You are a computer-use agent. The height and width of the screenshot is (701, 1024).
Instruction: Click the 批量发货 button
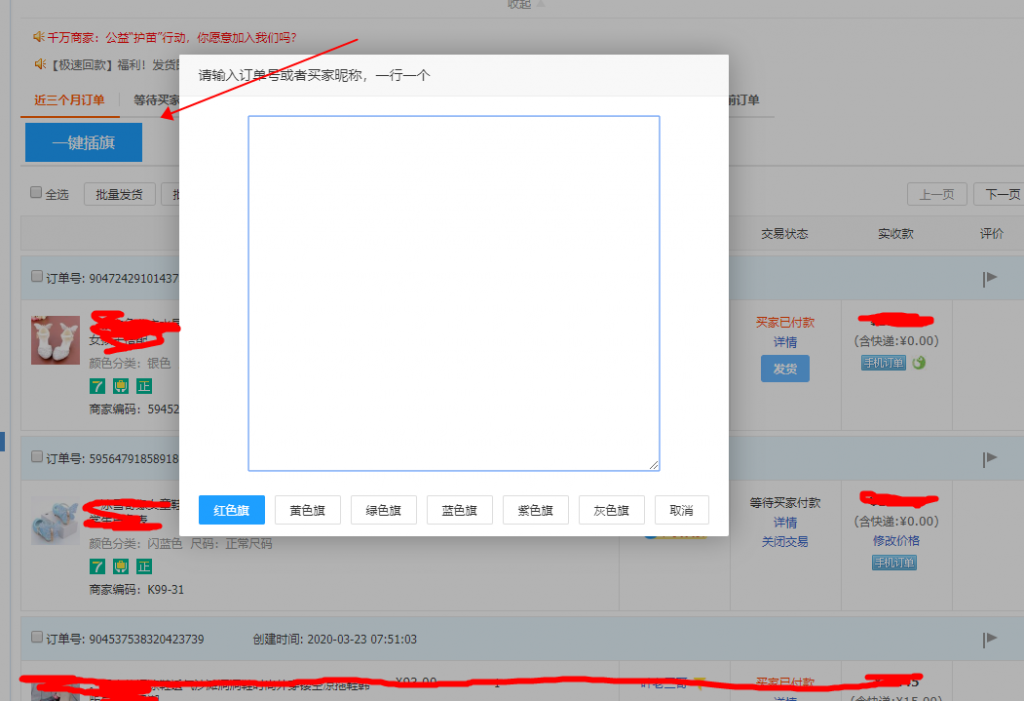(119, 195)
